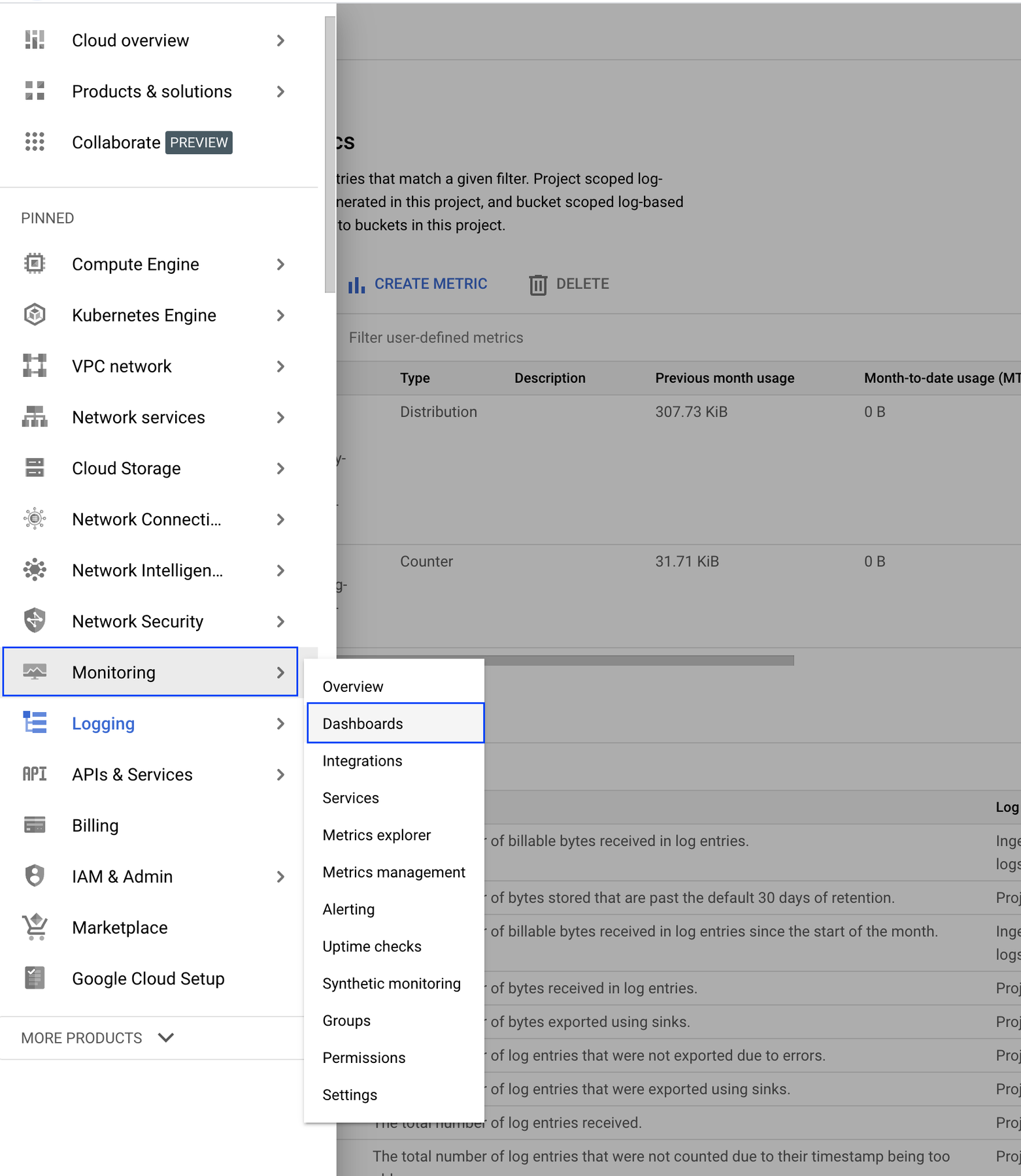Click the Cloud Storage icon
Image resolution: width=1021 pixels, height=1176 pixels.
(35, 467)
